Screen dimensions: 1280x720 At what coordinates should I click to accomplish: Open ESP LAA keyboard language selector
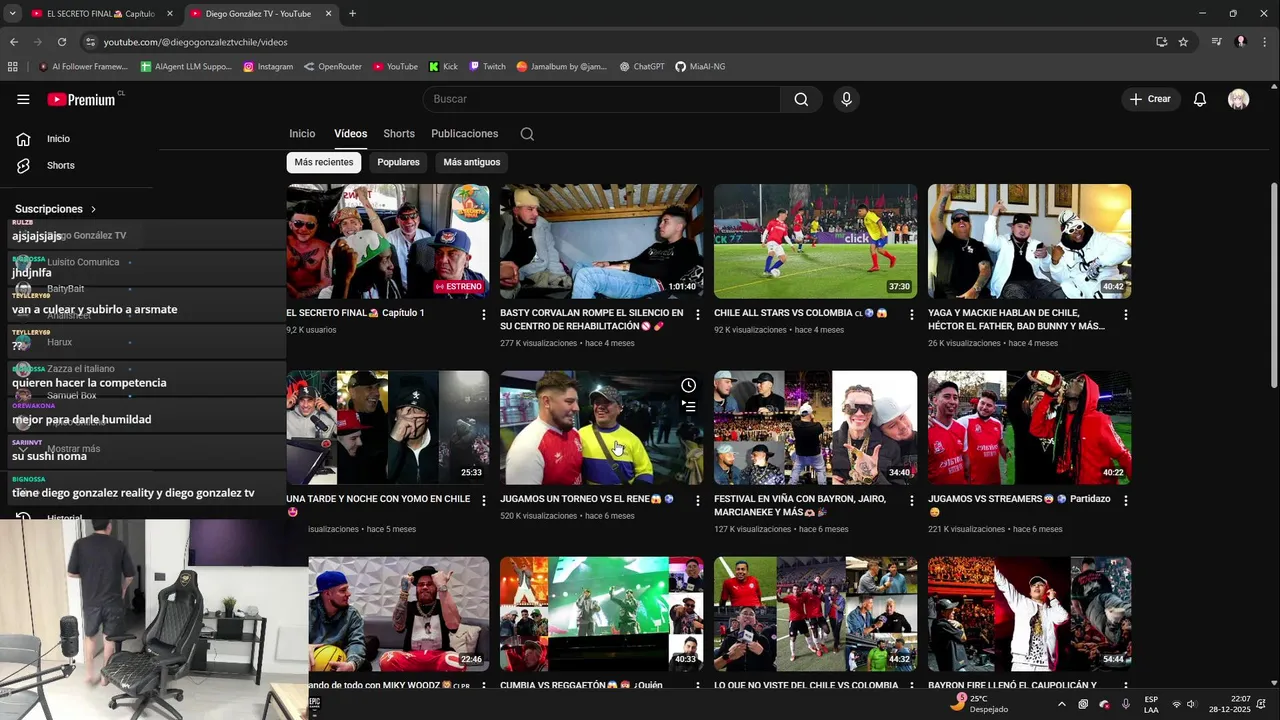[1151, 704]
